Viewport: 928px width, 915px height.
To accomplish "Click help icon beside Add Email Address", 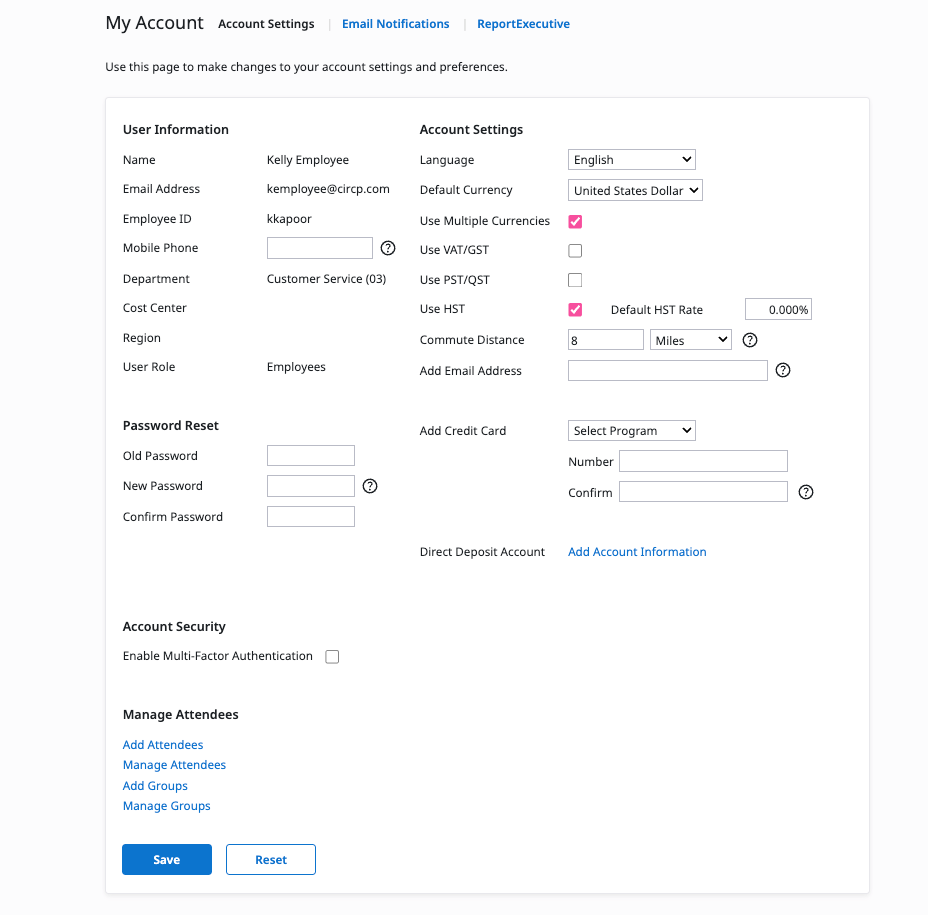I will (784, 370).
